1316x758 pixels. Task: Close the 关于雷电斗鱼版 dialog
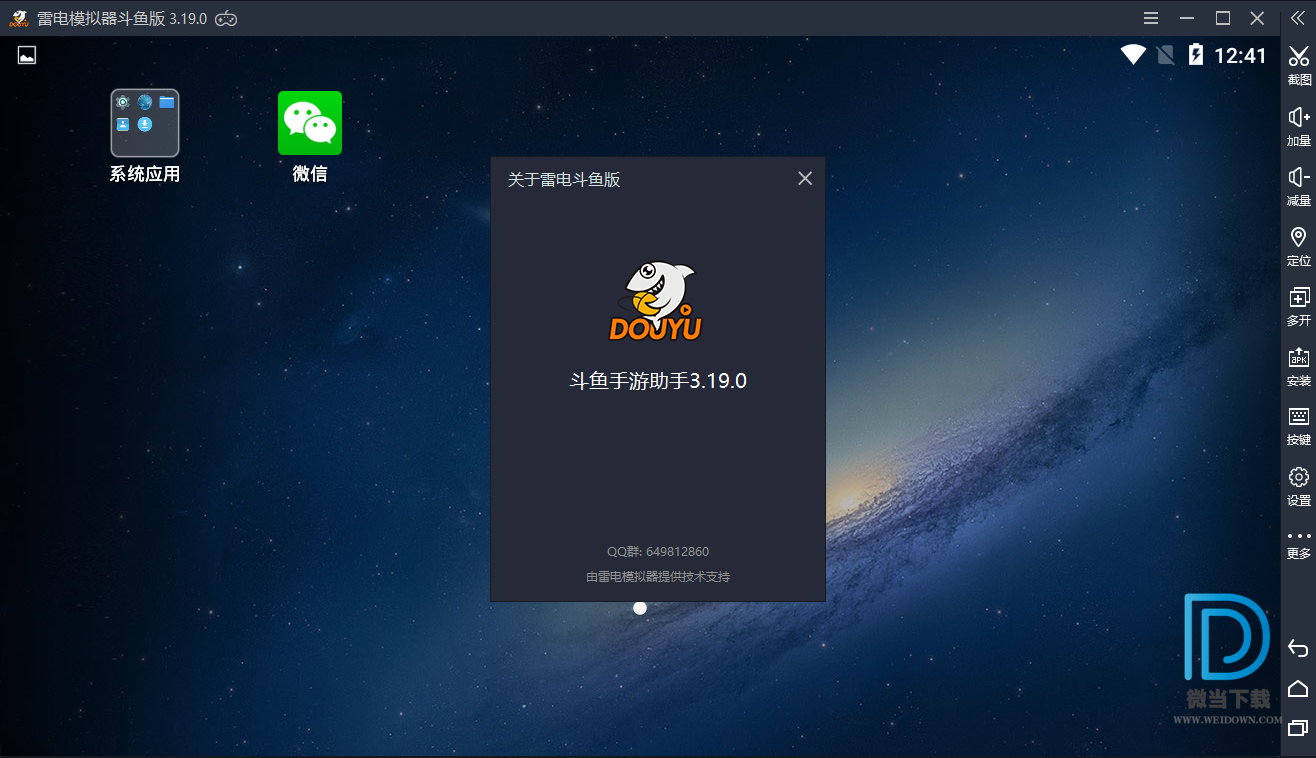tap(805, 178)
